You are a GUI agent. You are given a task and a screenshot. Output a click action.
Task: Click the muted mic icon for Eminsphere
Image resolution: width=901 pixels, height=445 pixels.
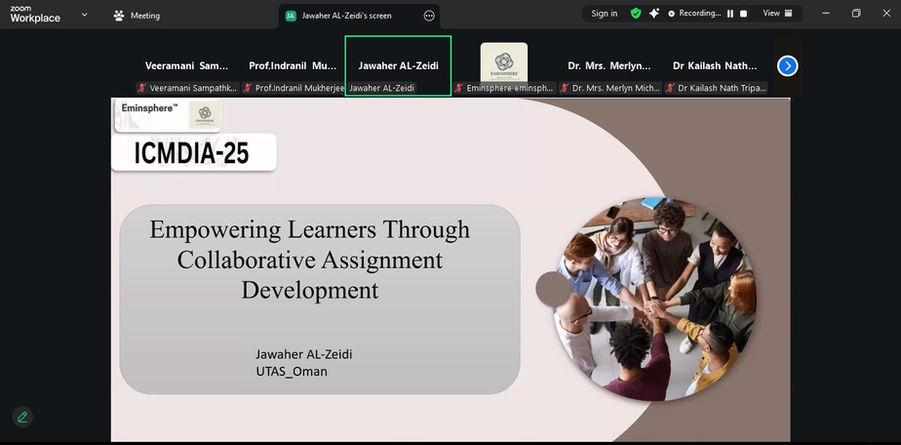tap(459, 88)
